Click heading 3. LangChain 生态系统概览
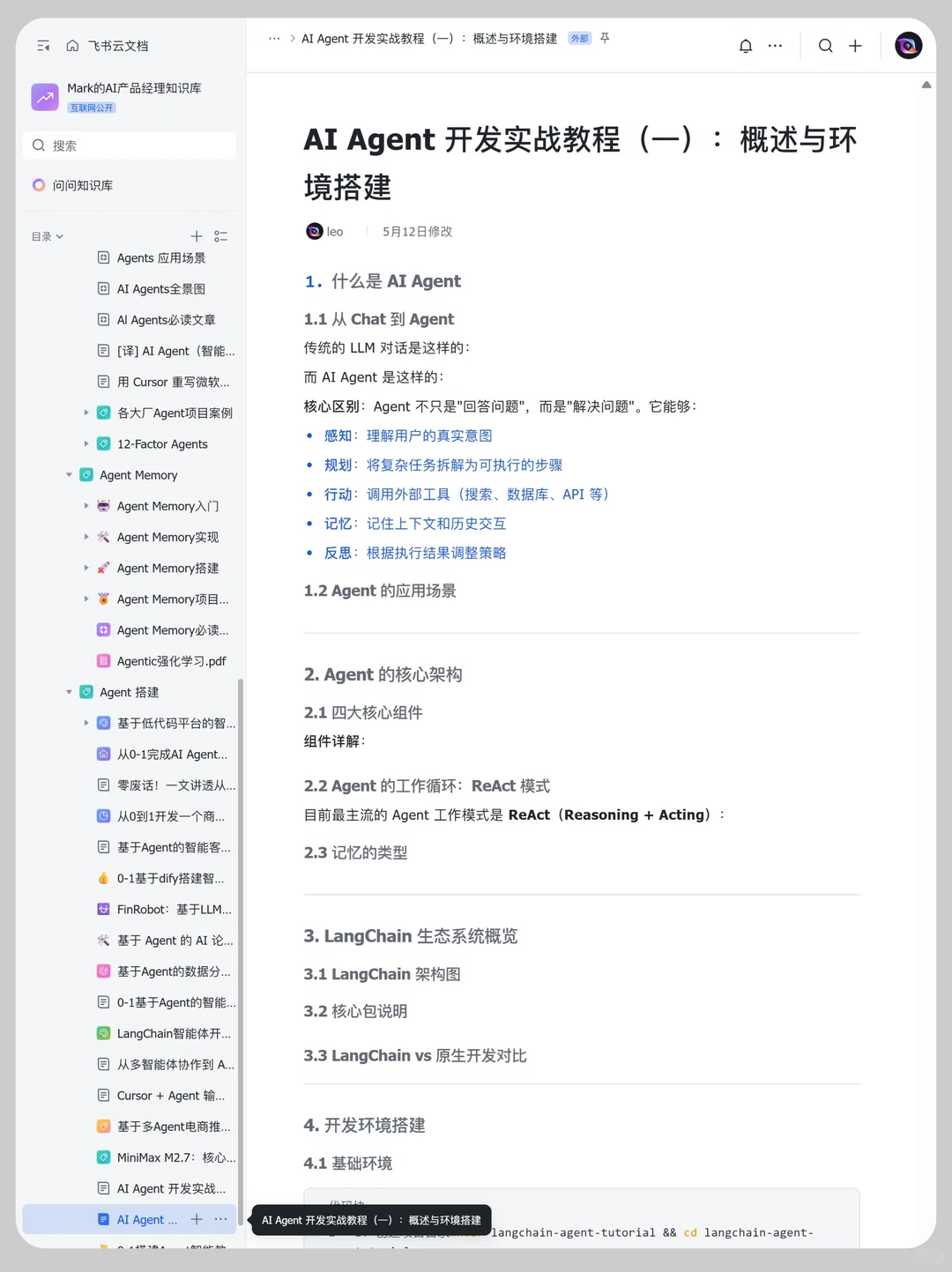This screenshot has width=952, height=1272. 411,936
